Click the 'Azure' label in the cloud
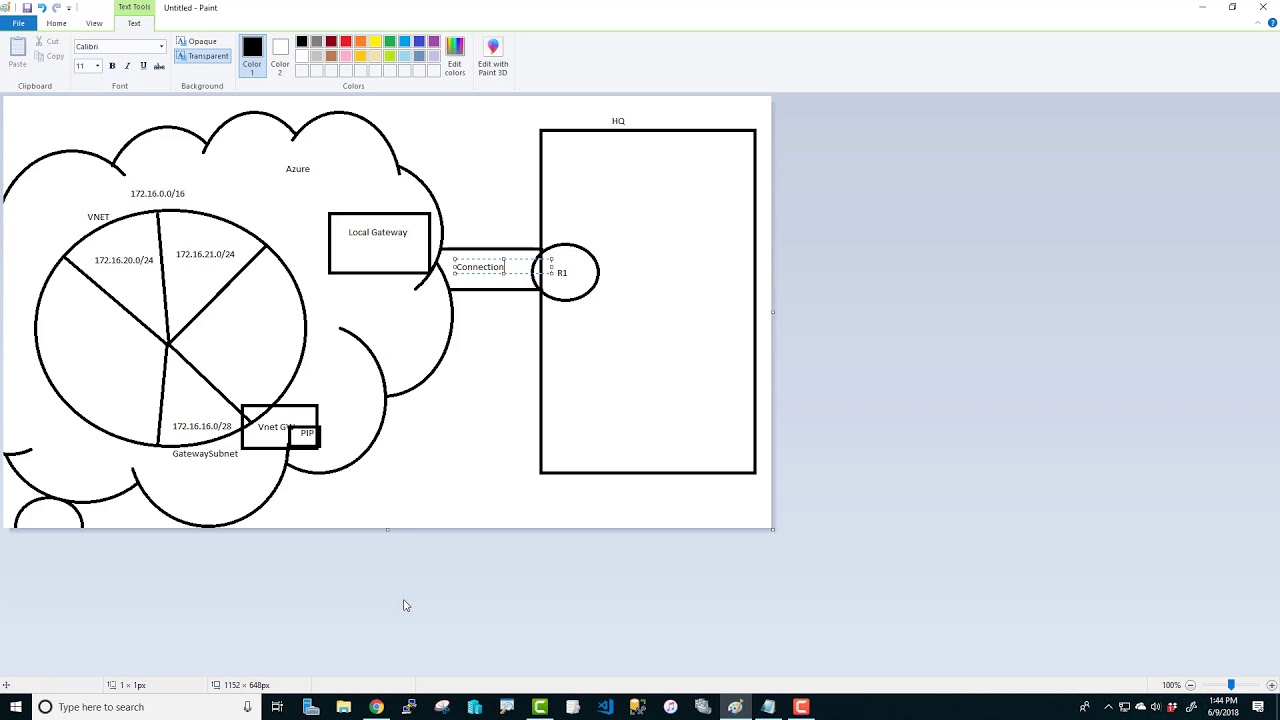 (x=298, y=169)
